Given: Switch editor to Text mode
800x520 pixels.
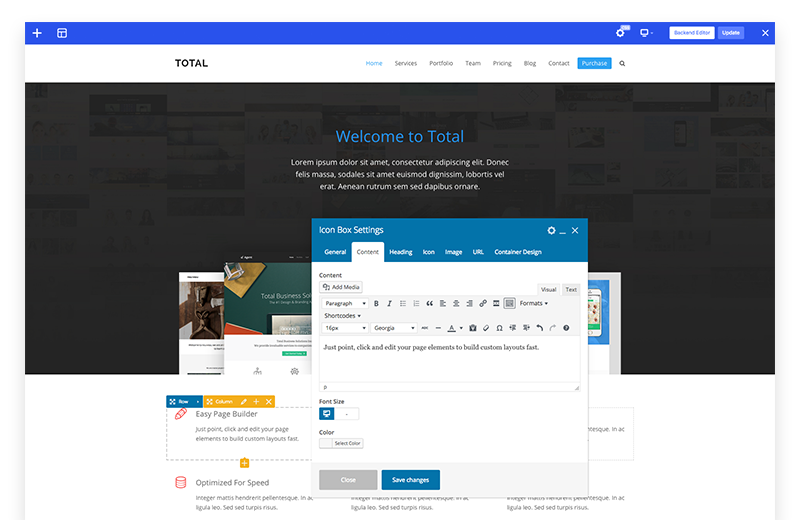Looking at the screenshot, I should click(x=571, y=289).
